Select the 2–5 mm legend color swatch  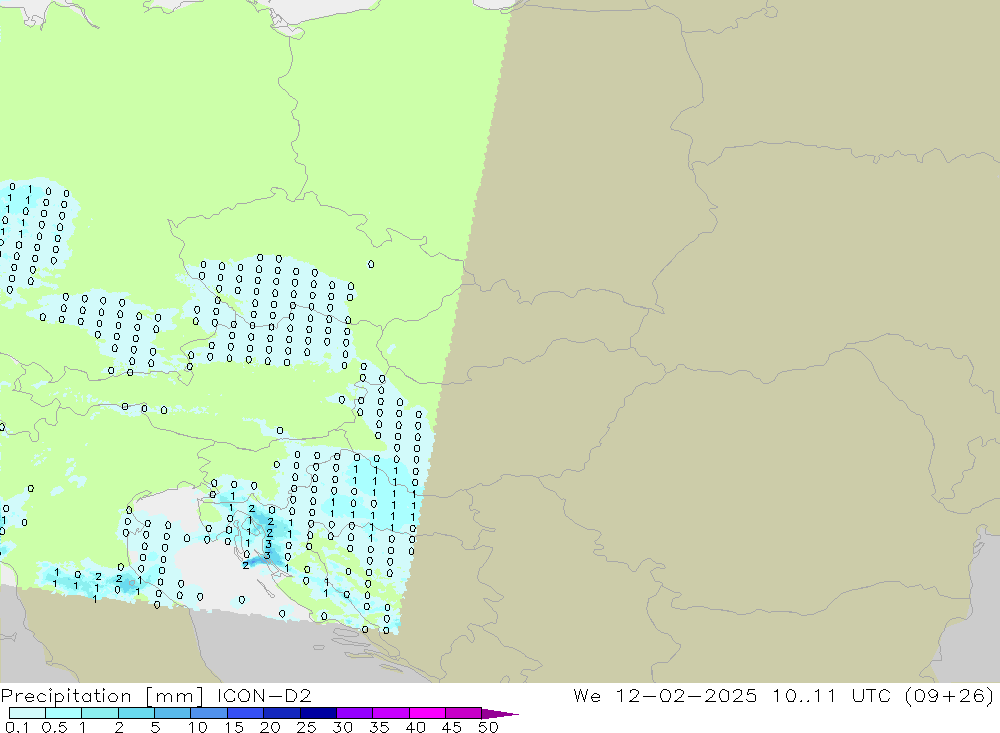136,713
